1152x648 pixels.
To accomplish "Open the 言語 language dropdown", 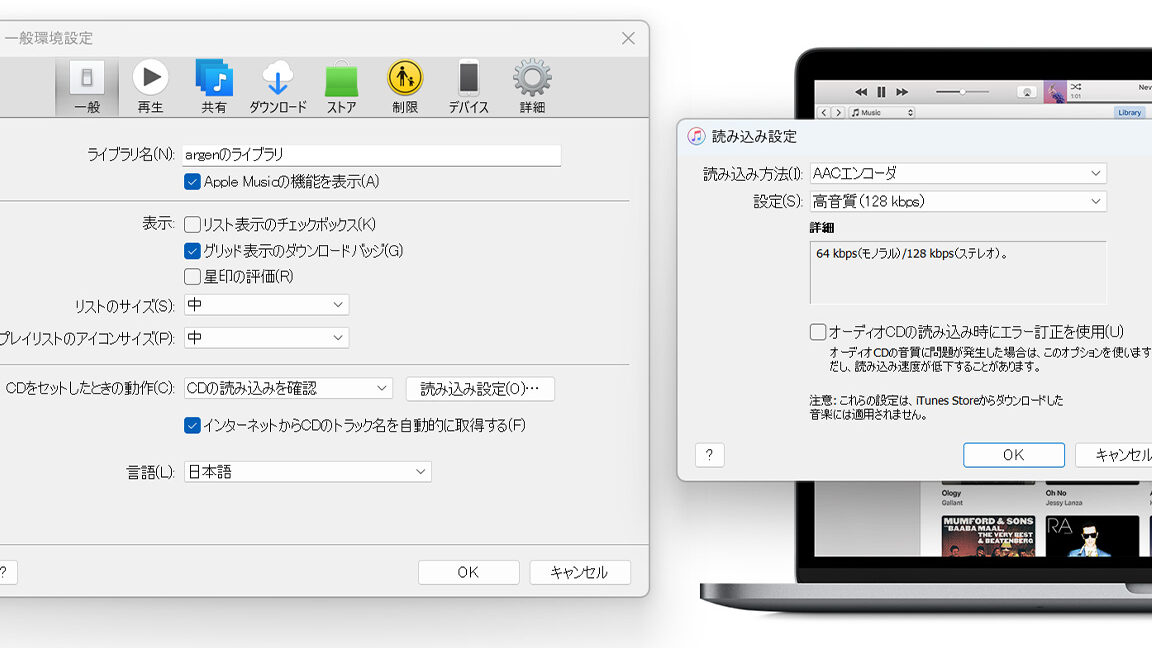I will click(307, 472).
